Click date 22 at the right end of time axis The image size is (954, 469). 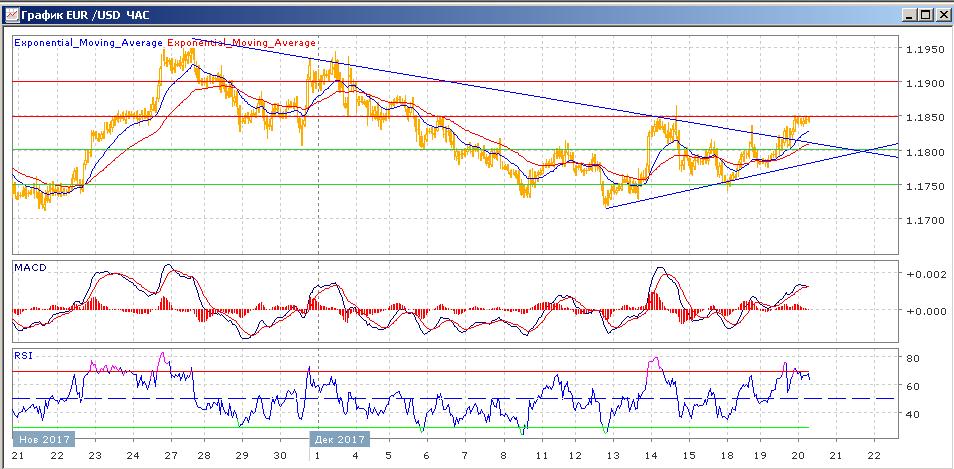[874, 456]
